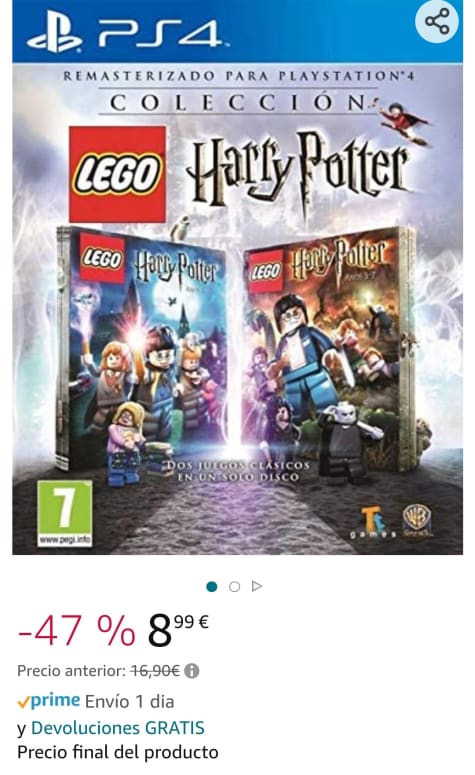Select the first image carousel dot
Image resolution: width=475 pixels, height=775 pixels.
pyautogui.click(x=212, y=587)
